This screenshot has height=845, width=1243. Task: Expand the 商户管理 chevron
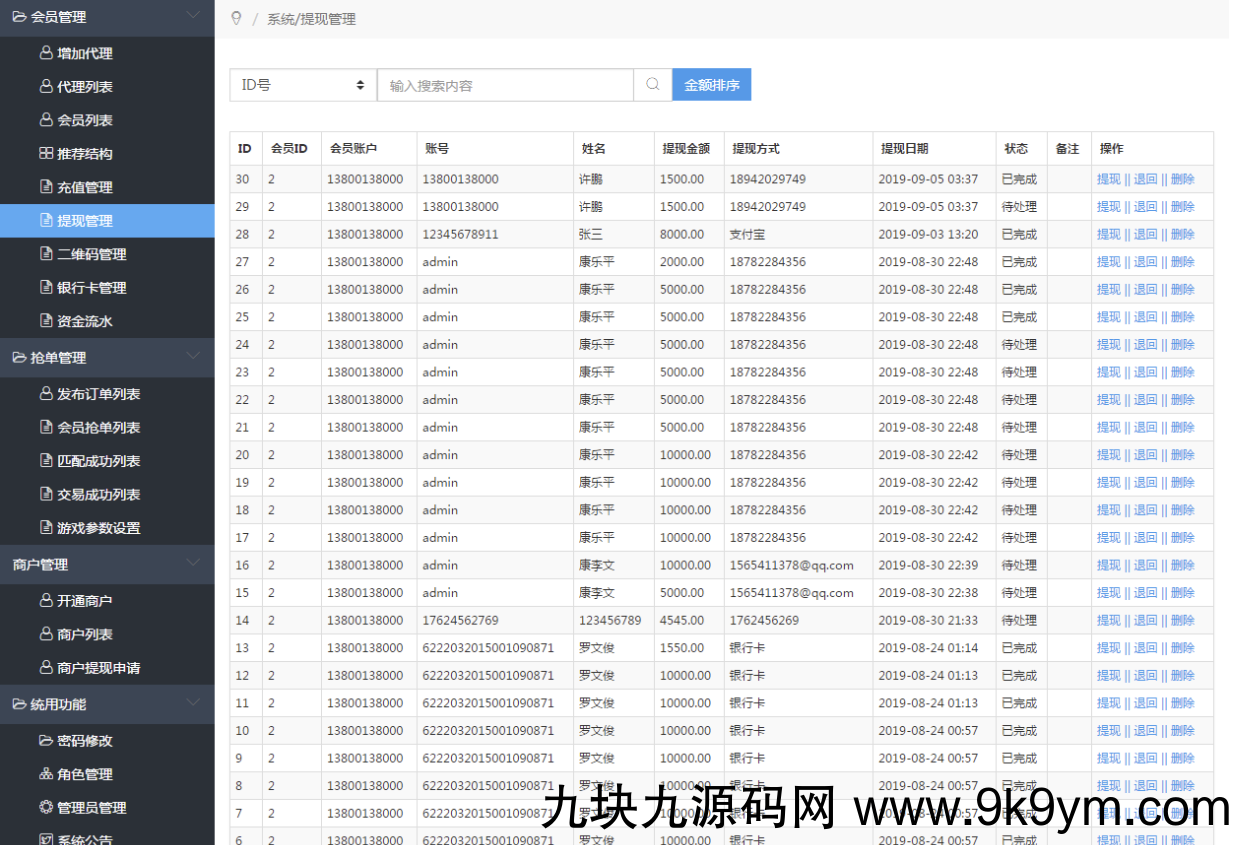click(193, 564)
